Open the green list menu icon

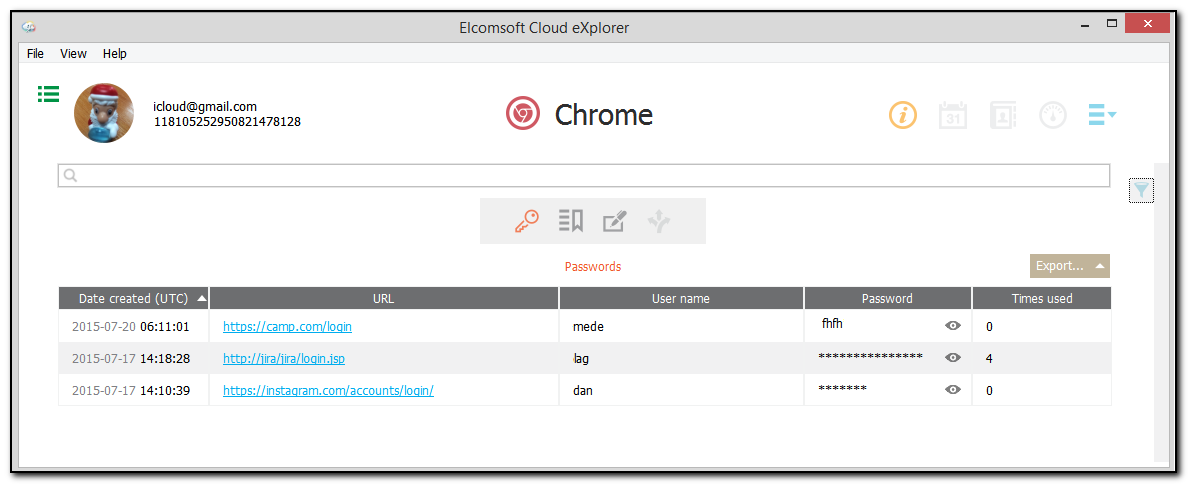(x=48, y=94)
